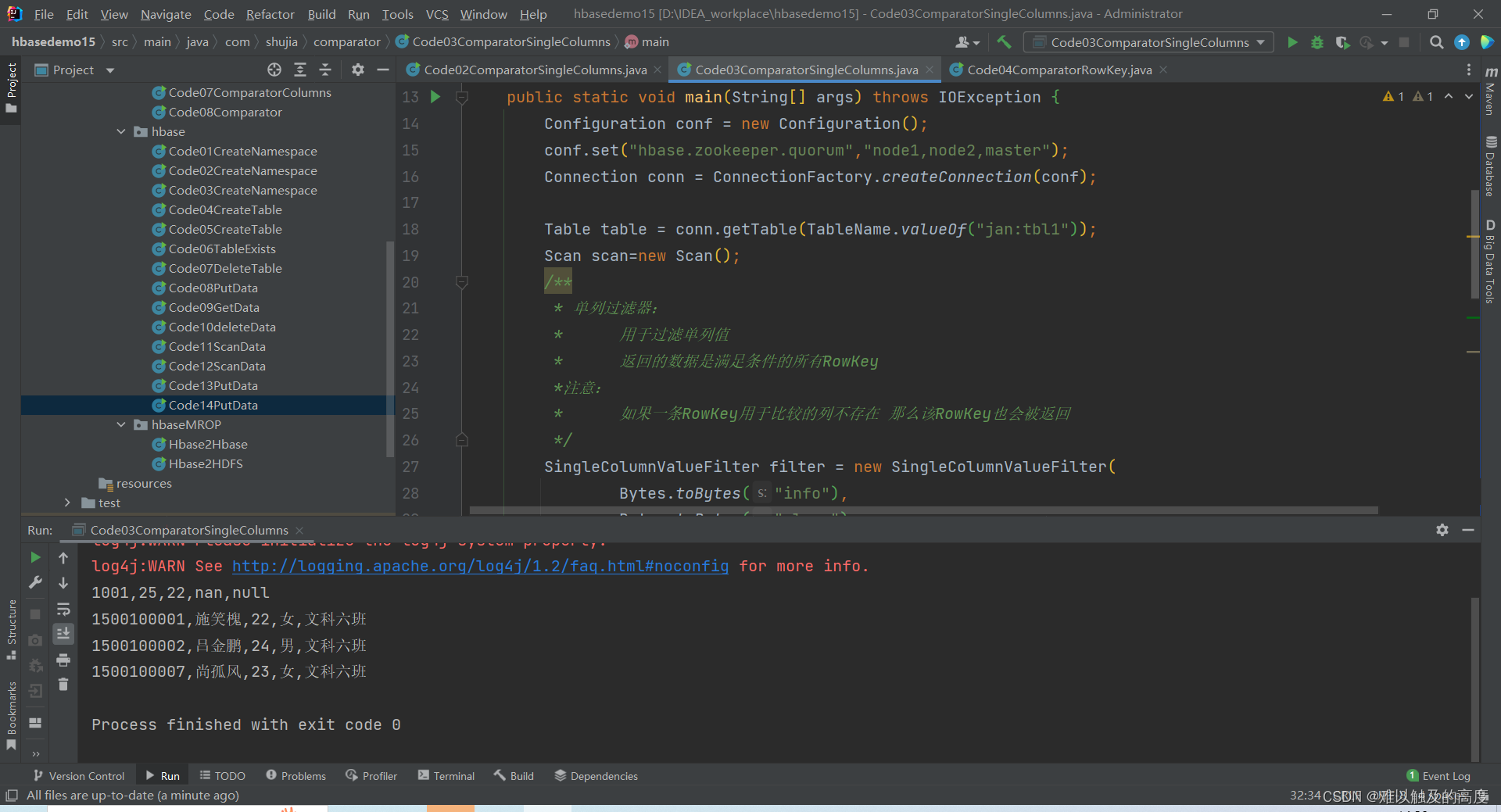Jump up the stack trace in Run panel

pyautogui.click(x=63, y=557)
